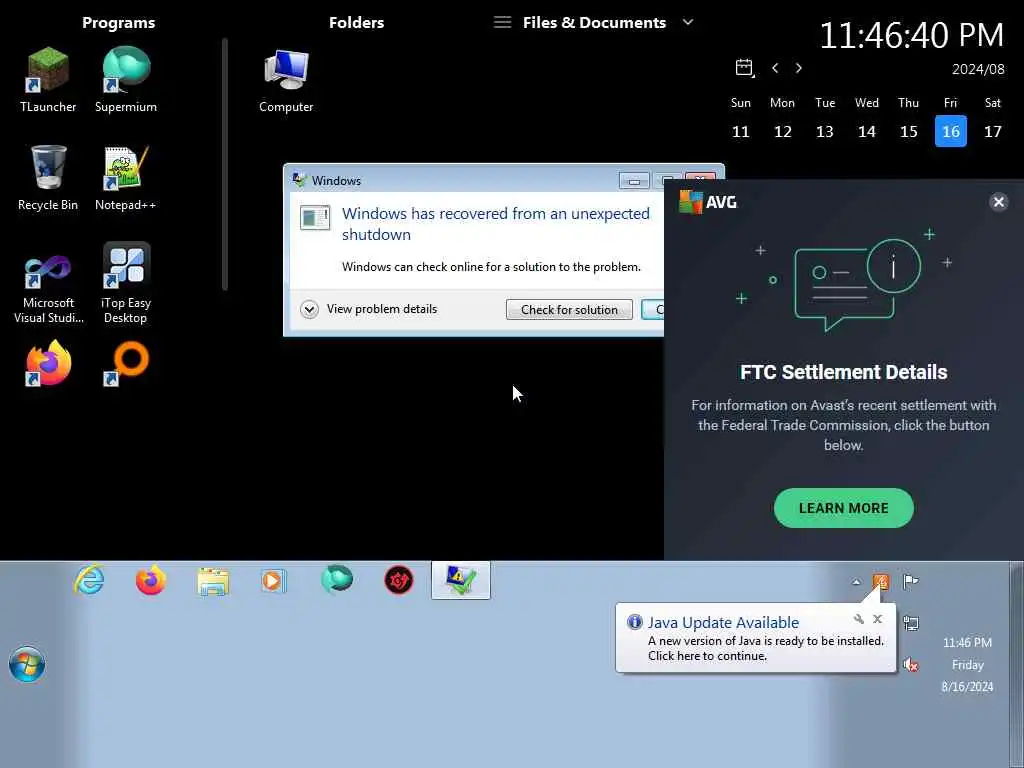Click LEARN MORE in AVG popup
Viewport: 1024px width, 768px height.
tap(844, 508)
